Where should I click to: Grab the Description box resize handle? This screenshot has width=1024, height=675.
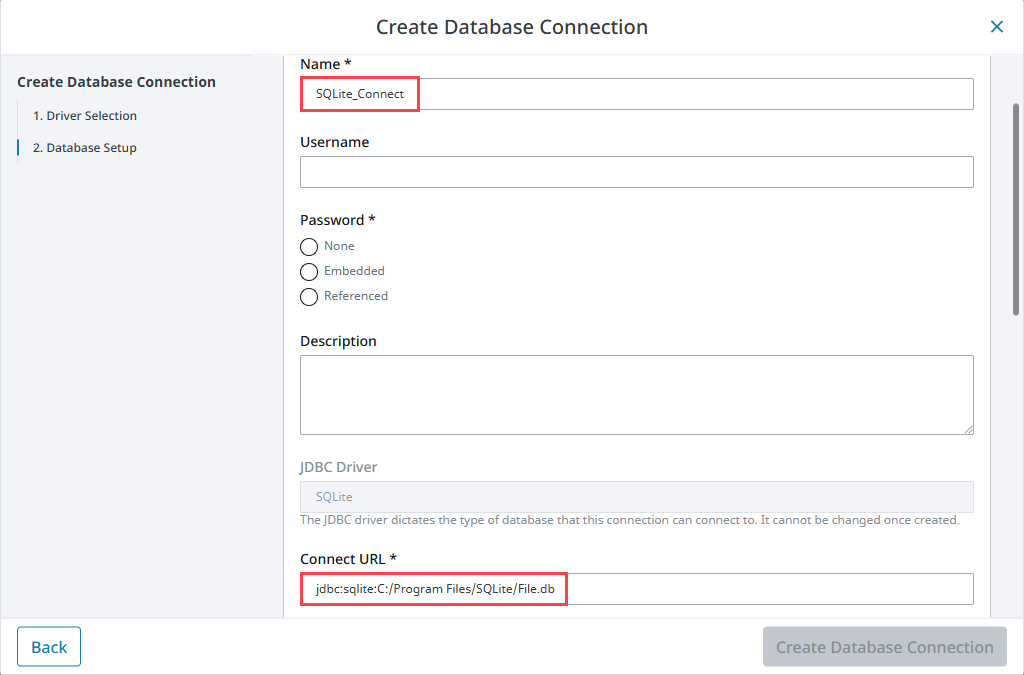tap(968, 429)
